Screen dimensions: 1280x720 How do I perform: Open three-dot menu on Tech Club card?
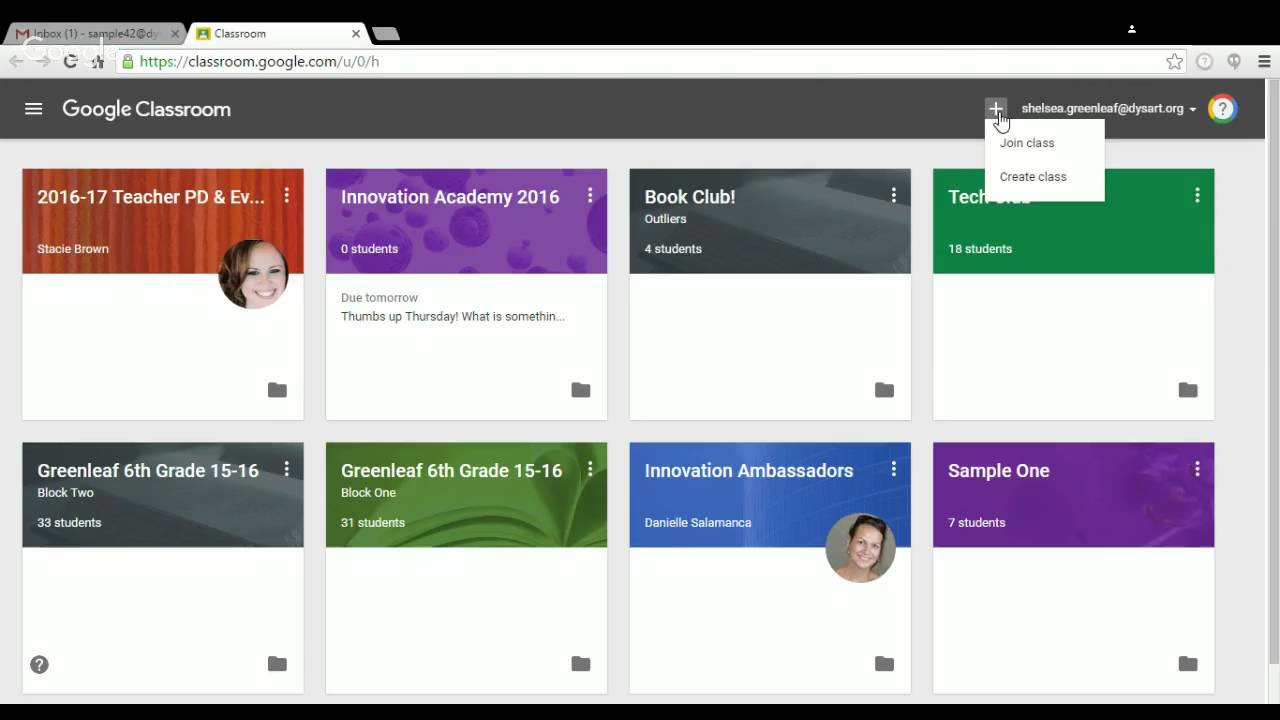[1197, 196]
